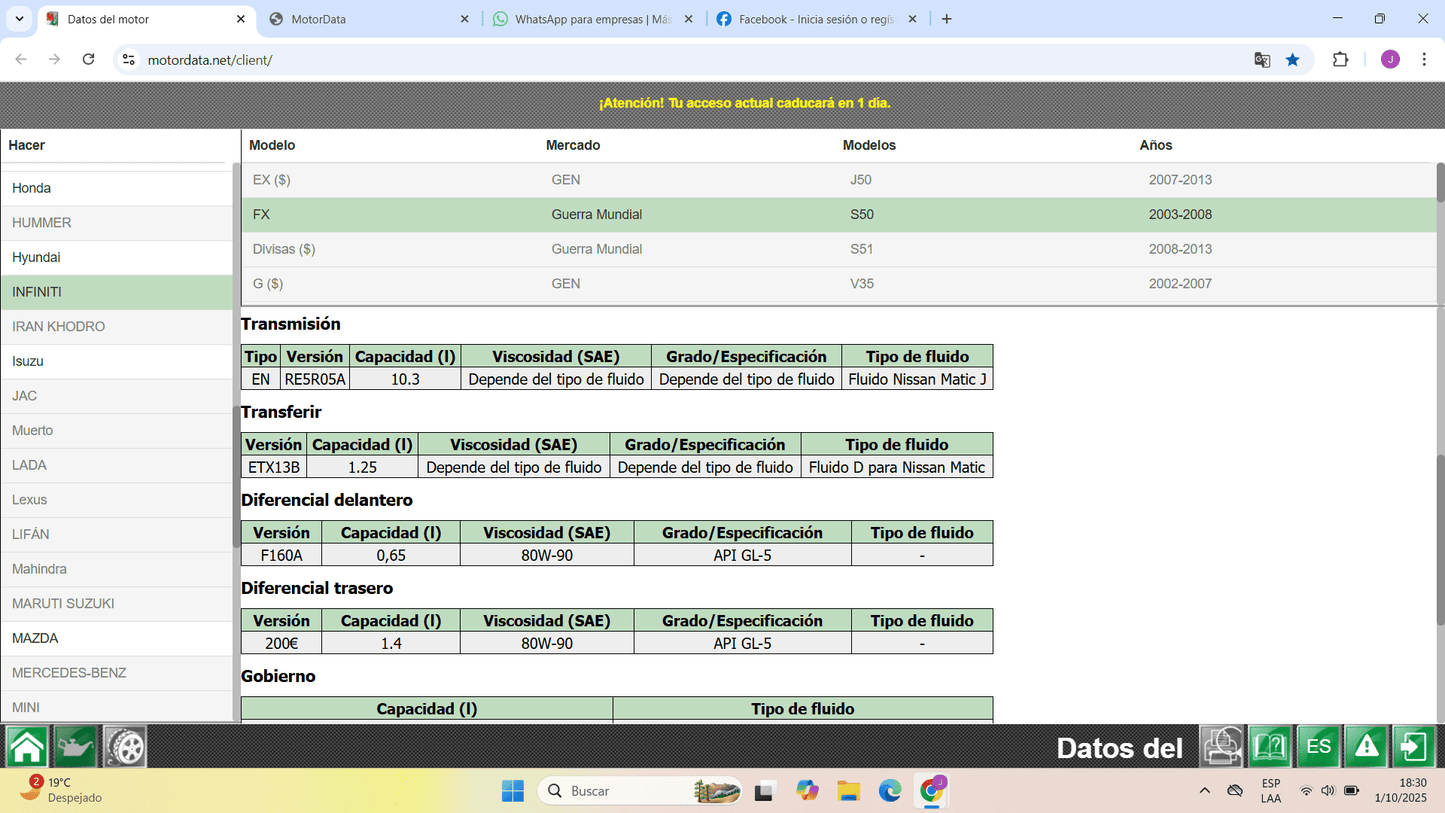The image size is (1445, 813).
Task: Switch to the WhatsApp para empresas tab
Action: 592,19
